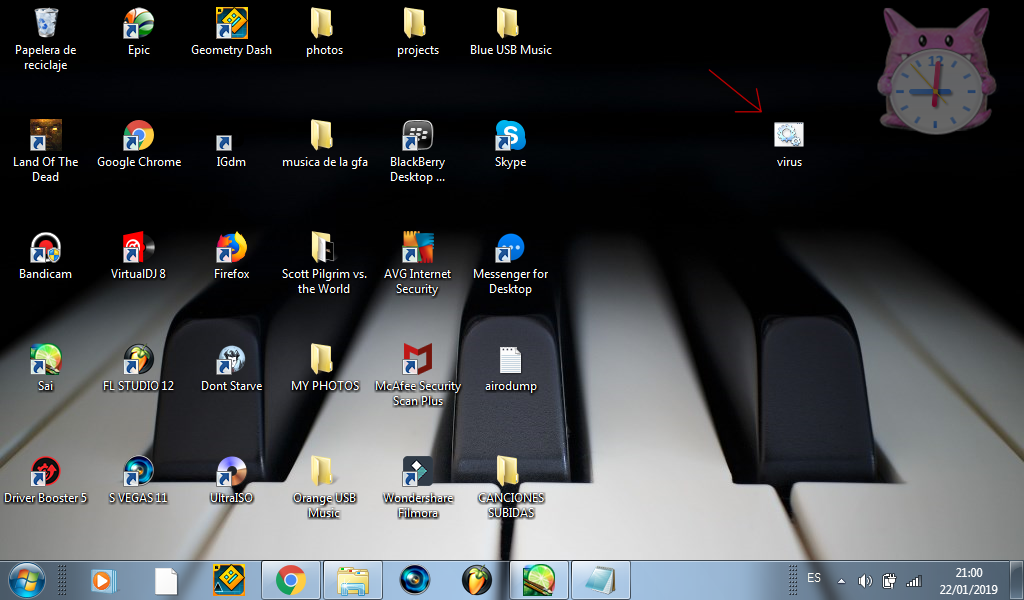This screenshot has width=1024, height=600.
Task: Open Windows Media Player from taskbar
Action: pyautogui.click(x=103, y=580)
